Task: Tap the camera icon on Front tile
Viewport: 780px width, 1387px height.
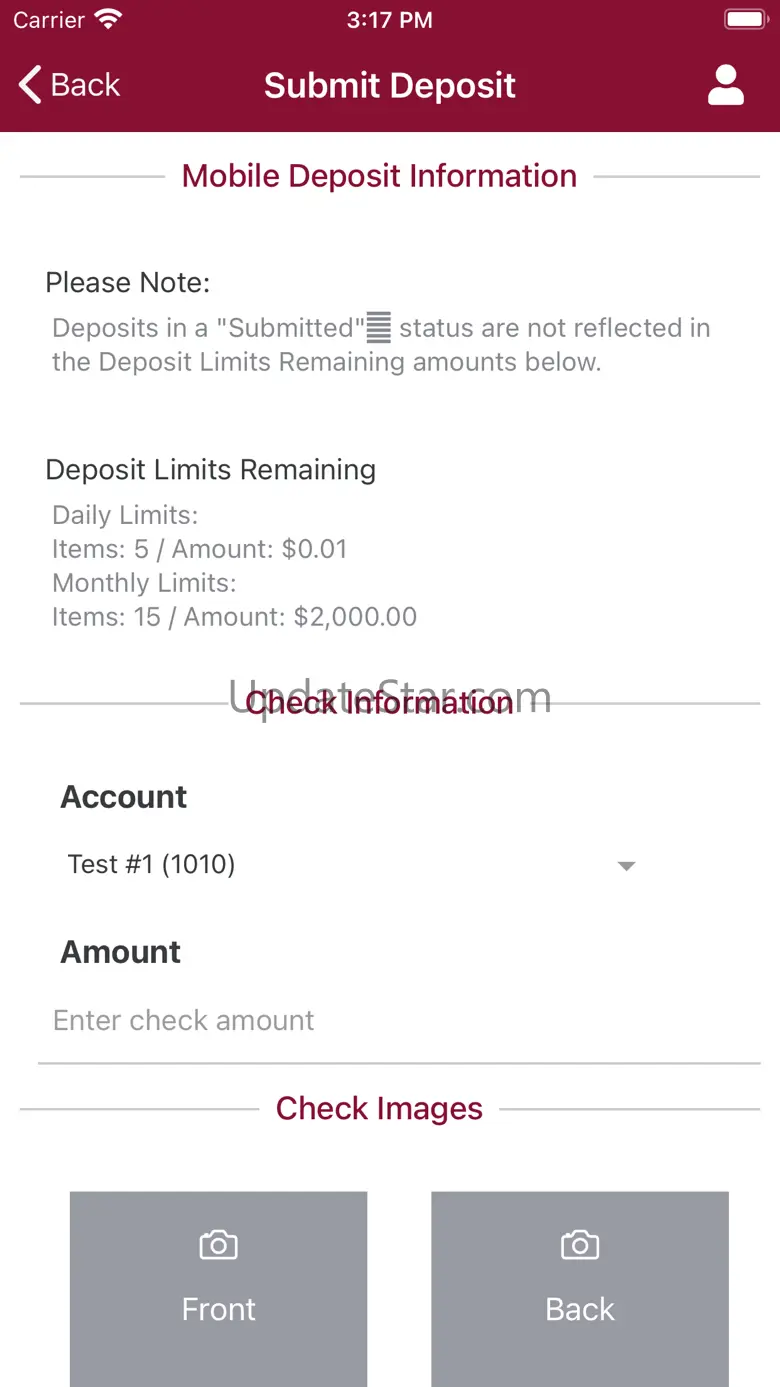Action: click(x=218, y=1245)
